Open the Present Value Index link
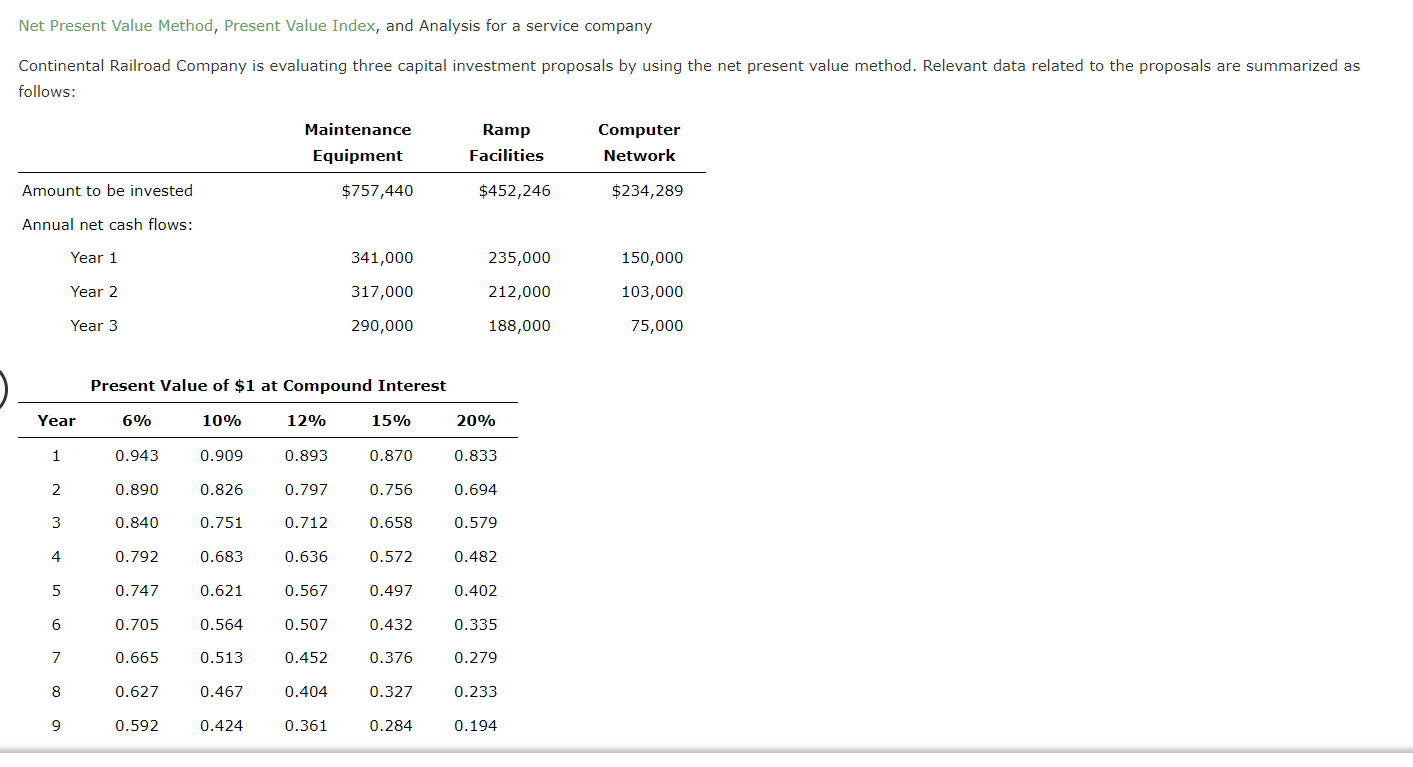 click(x=300, y=26)
